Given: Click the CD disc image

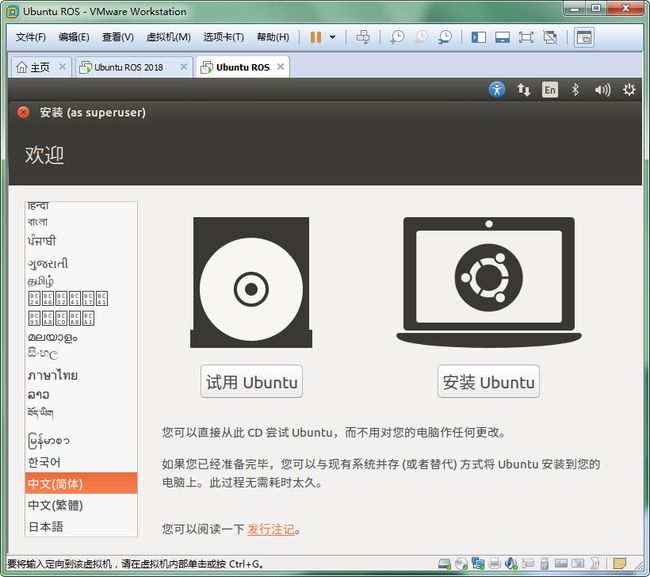Looking at the screenshot, I should 251,282.
